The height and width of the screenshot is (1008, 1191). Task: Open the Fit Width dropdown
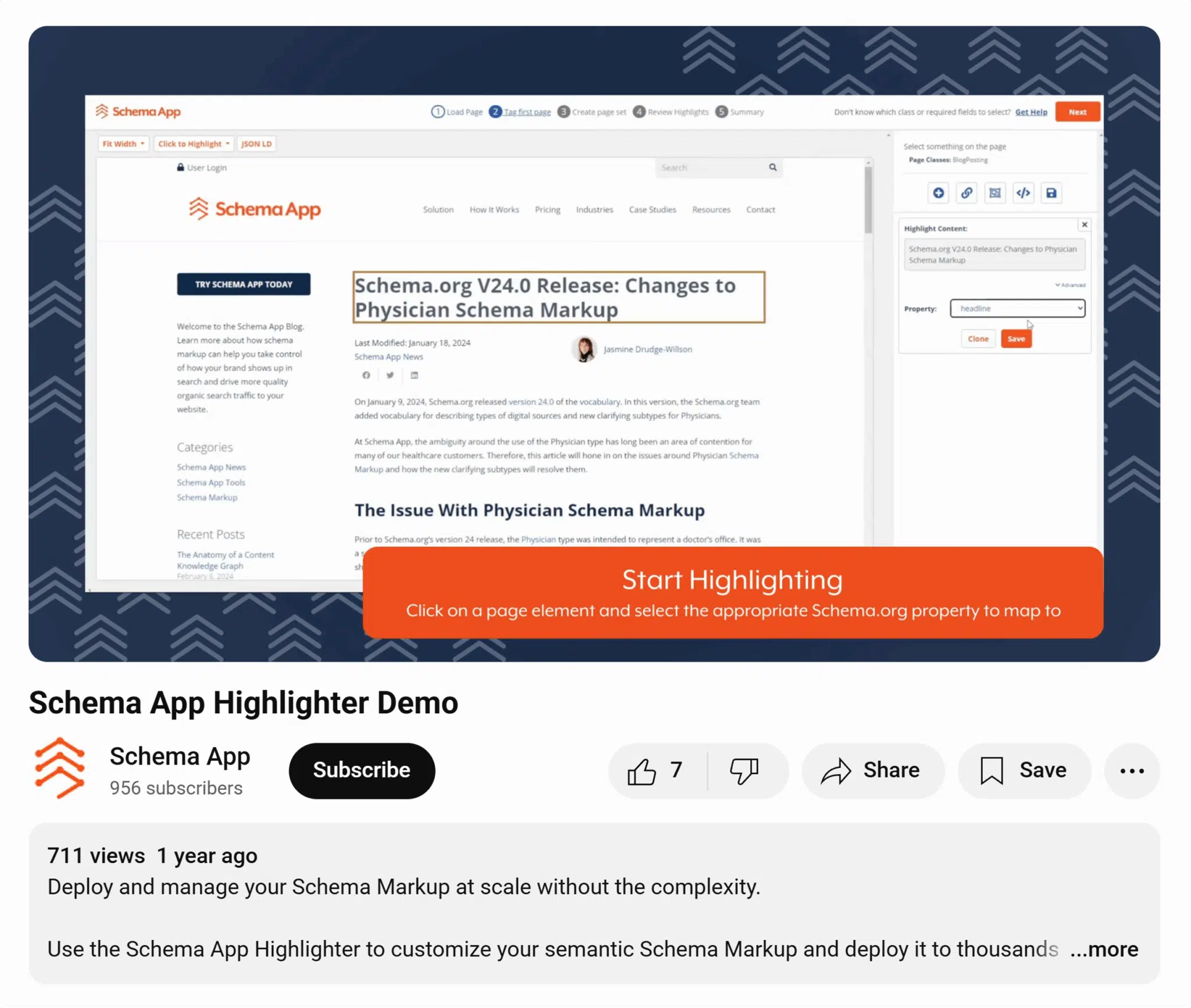[123, 144]
